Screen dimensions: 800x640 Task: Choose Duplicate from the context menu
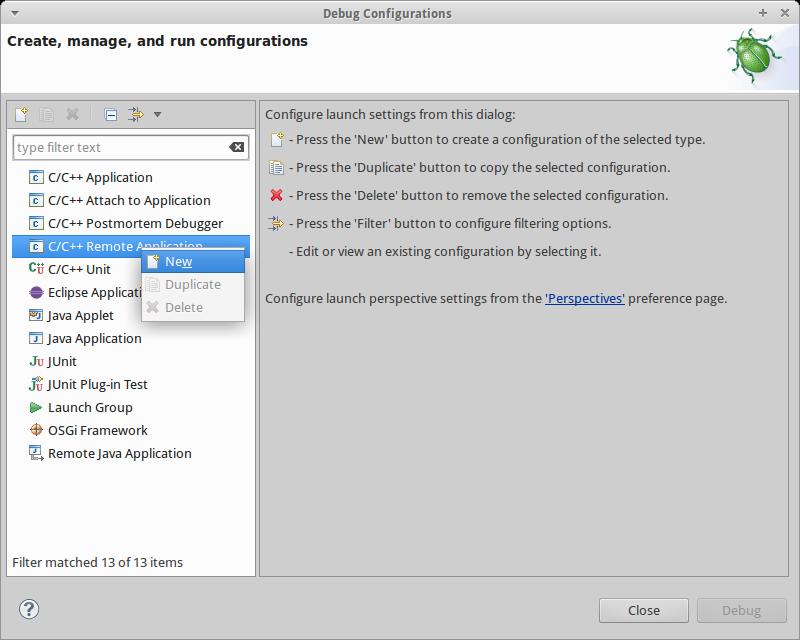coord(193,285)
